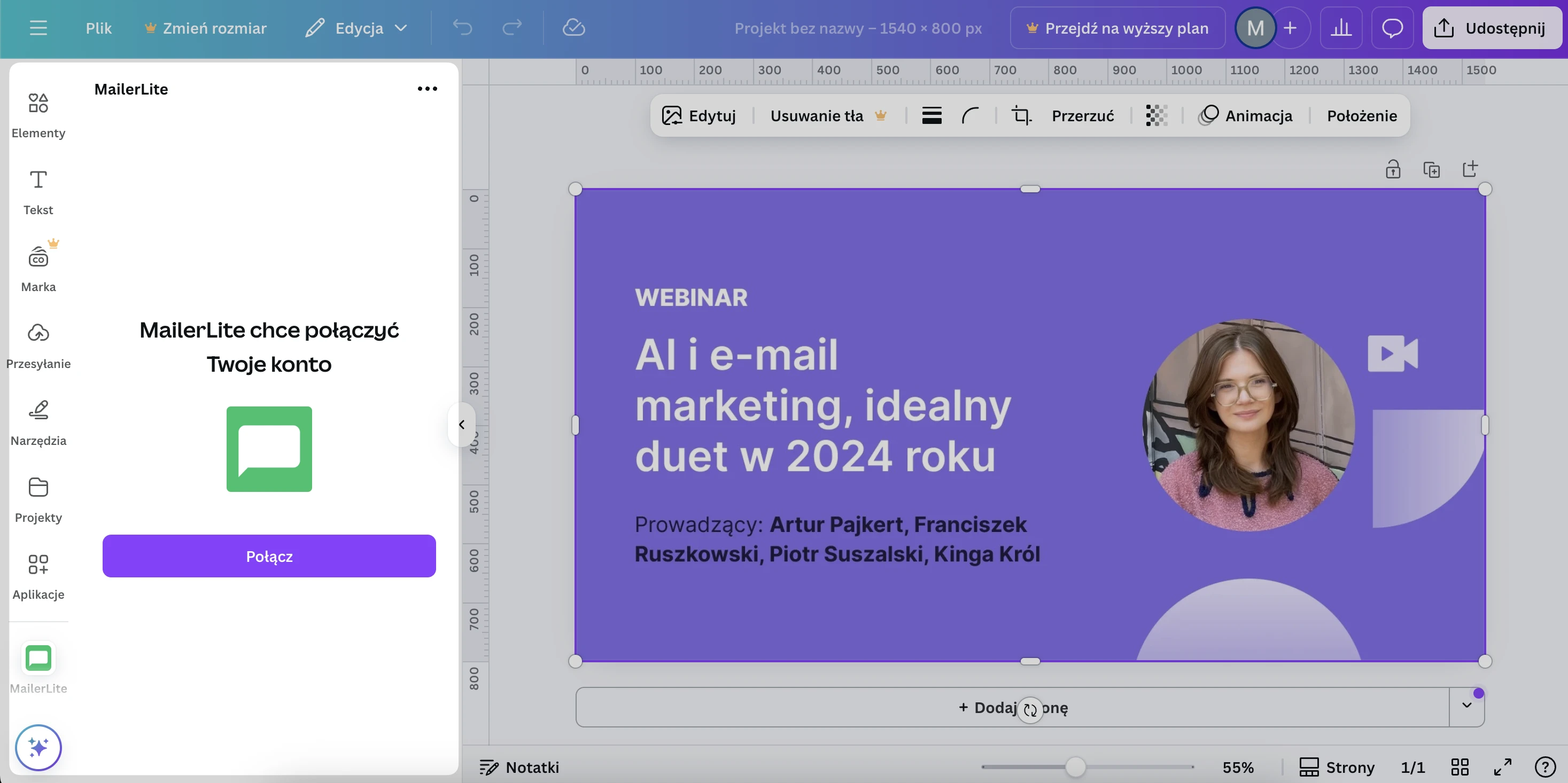The width and height of the screenshot is (1568, 783).
Task: Collapse the side panel with chevron
Action: 461,425
